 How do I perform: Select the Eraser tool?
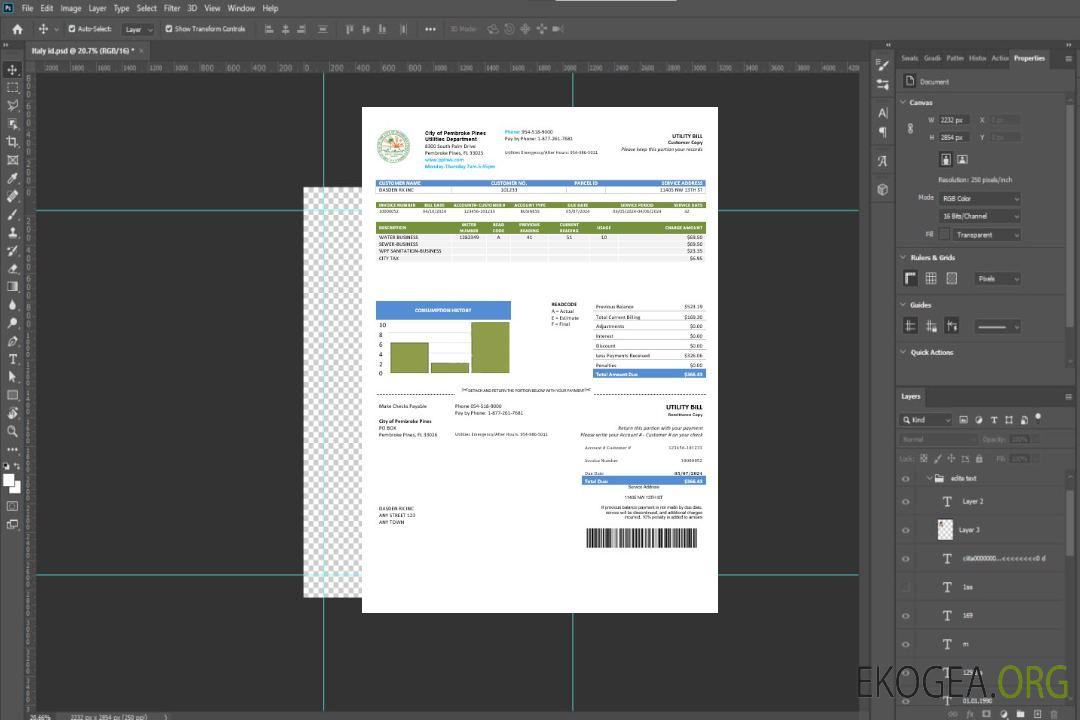[13, 269]
